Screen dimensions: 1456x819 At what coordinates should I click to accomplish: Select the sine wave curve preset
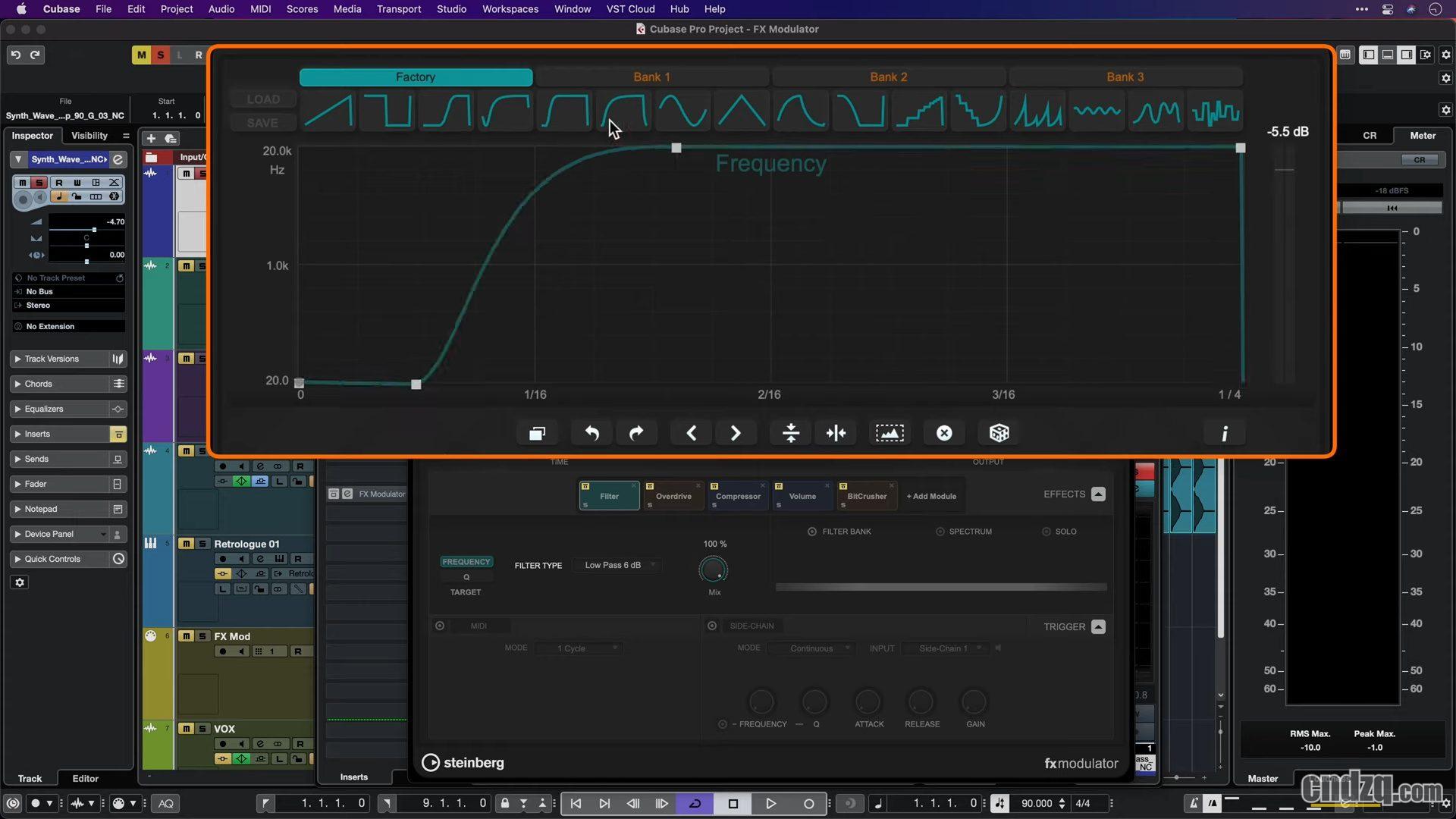coord(681,111)
